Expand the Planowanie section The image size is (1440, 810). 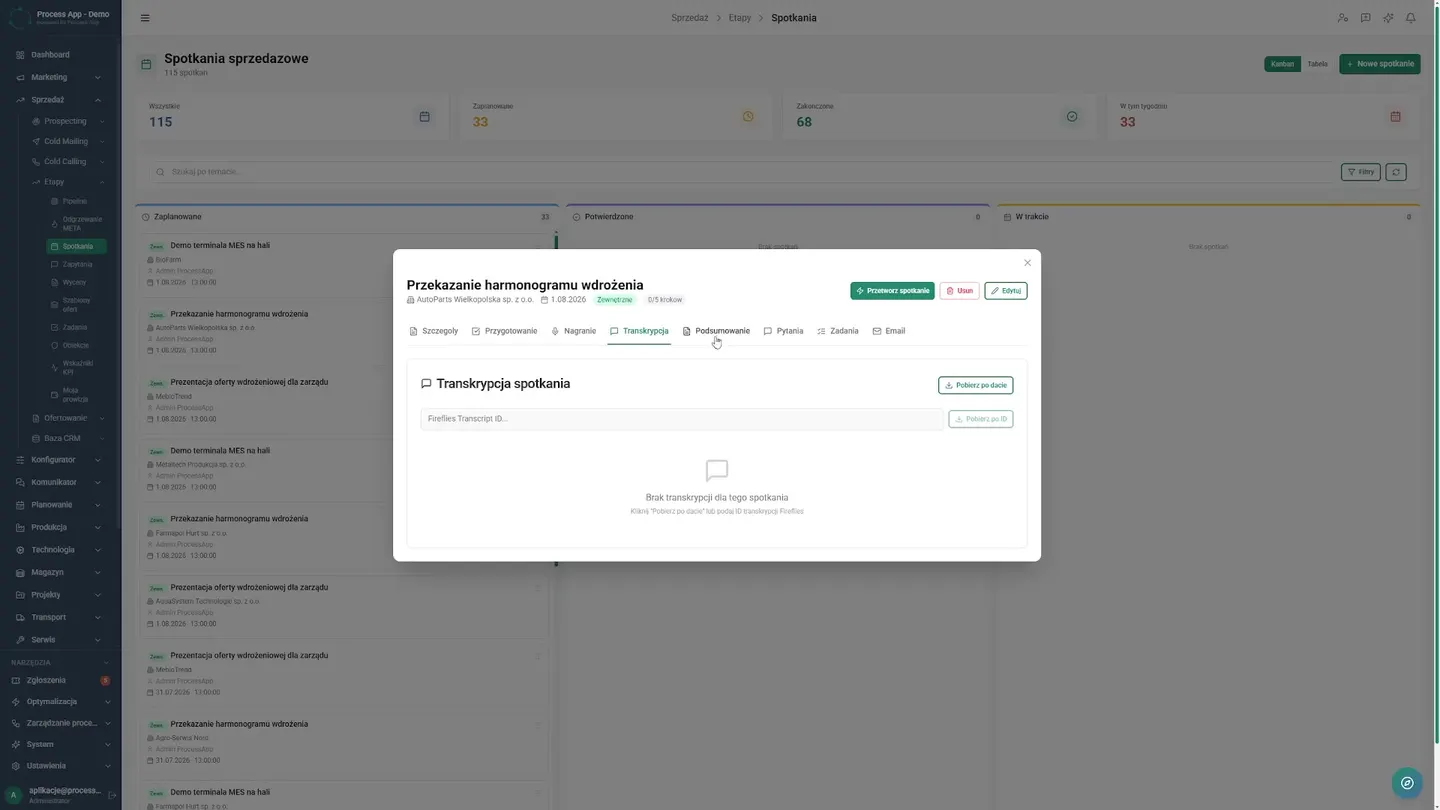(60, 505)
